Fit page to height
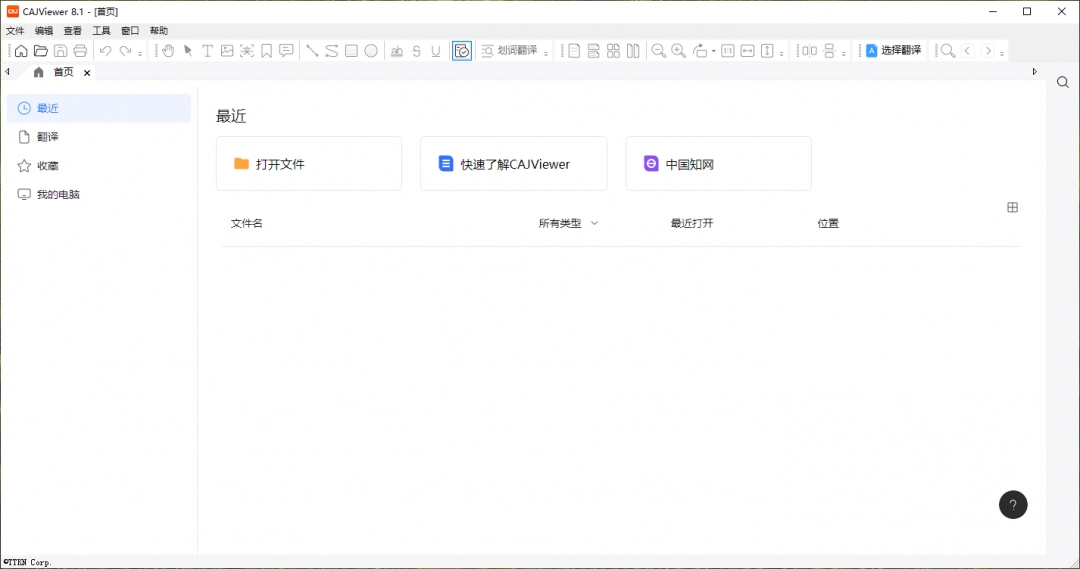This screenshot has height=569, width=1080. [767, 51]
